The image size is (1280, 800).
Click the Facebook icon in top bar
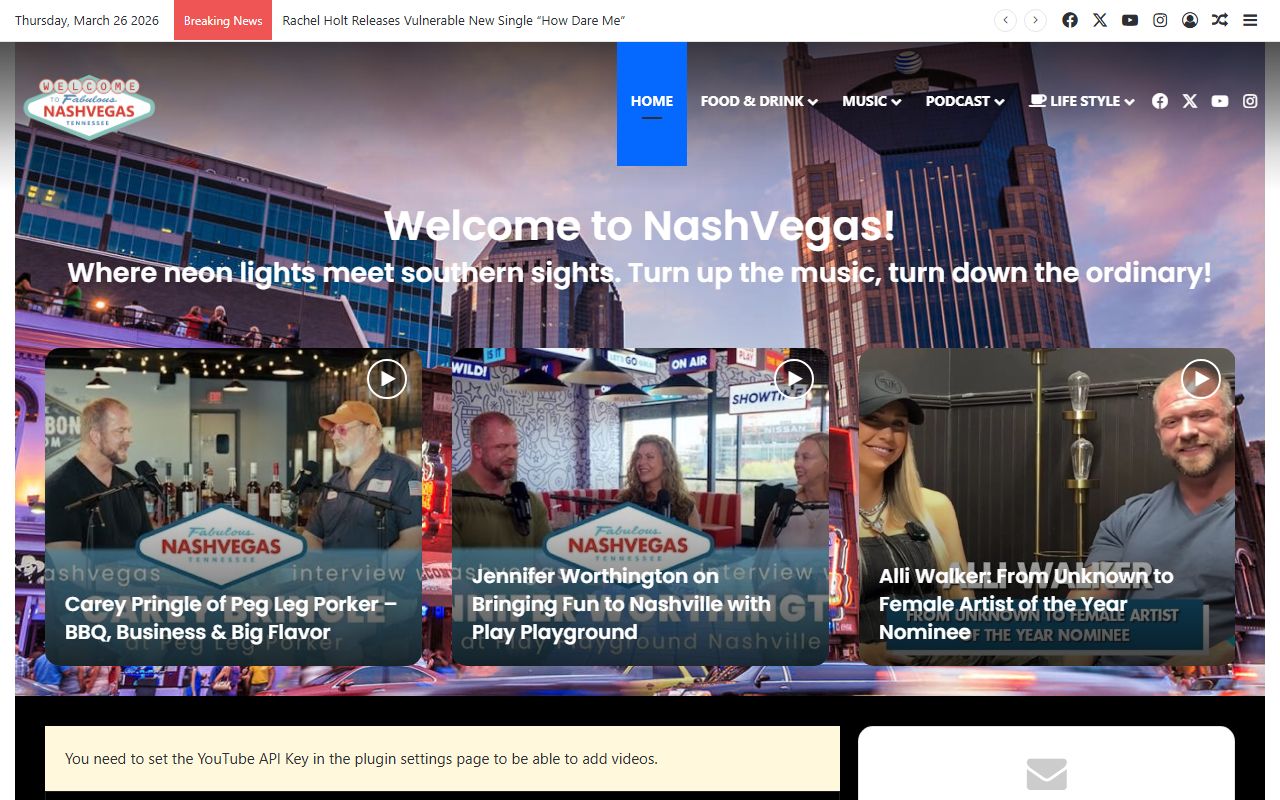pos(1070,20)
